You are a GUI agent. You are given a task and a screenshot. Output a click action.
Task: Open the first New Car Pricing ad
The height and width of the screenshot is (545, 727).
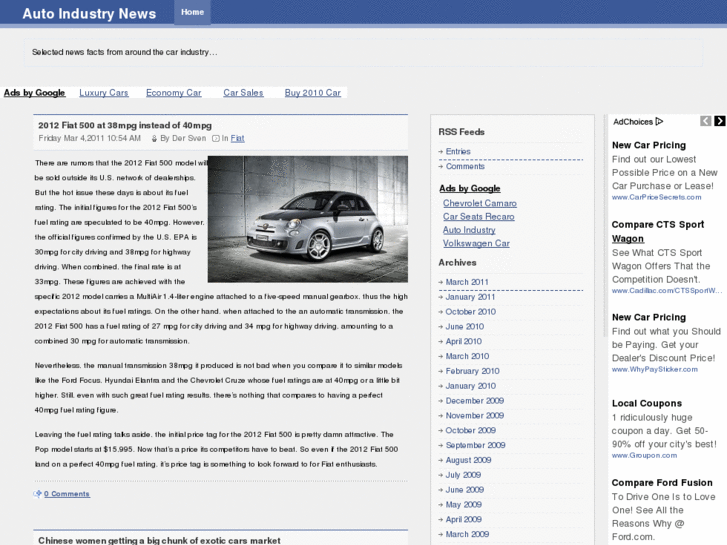(649, 145)
